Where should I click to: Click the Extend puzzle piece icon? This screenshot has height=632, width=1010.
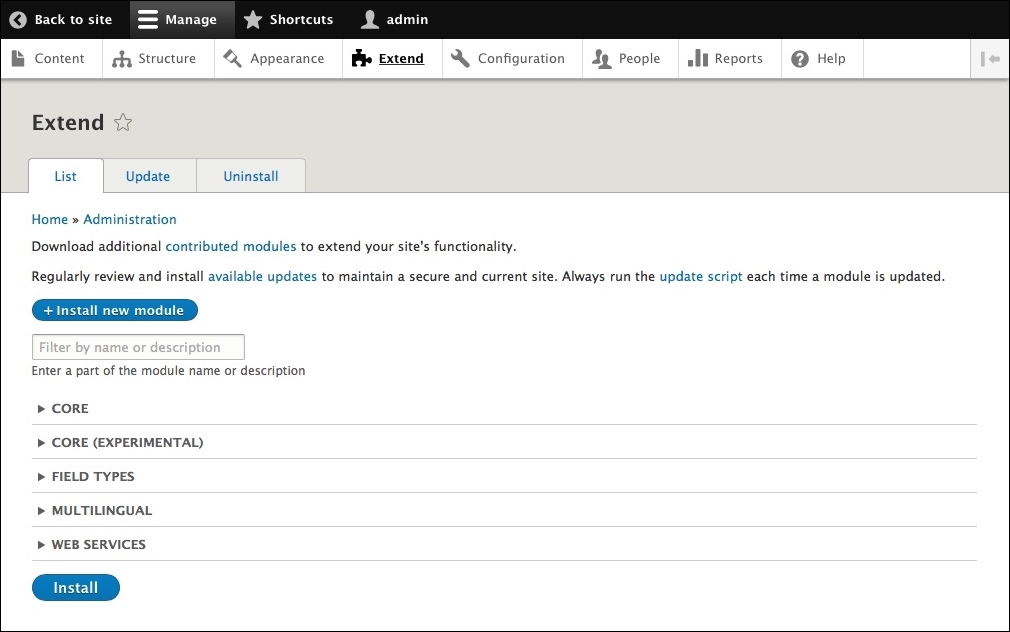click(x=361, y=59)
